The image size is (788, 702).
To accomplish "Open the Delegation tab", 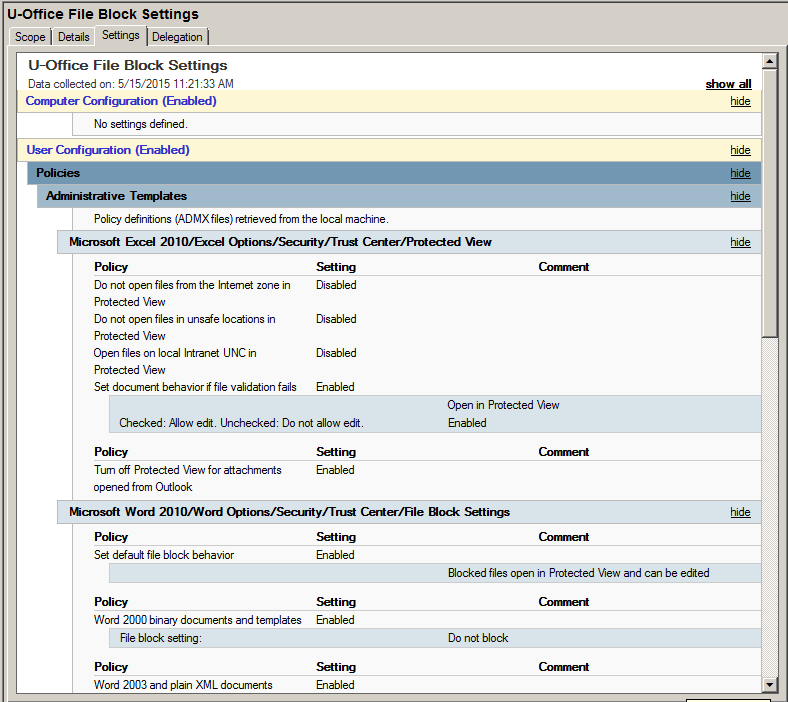I will (177, 37).
